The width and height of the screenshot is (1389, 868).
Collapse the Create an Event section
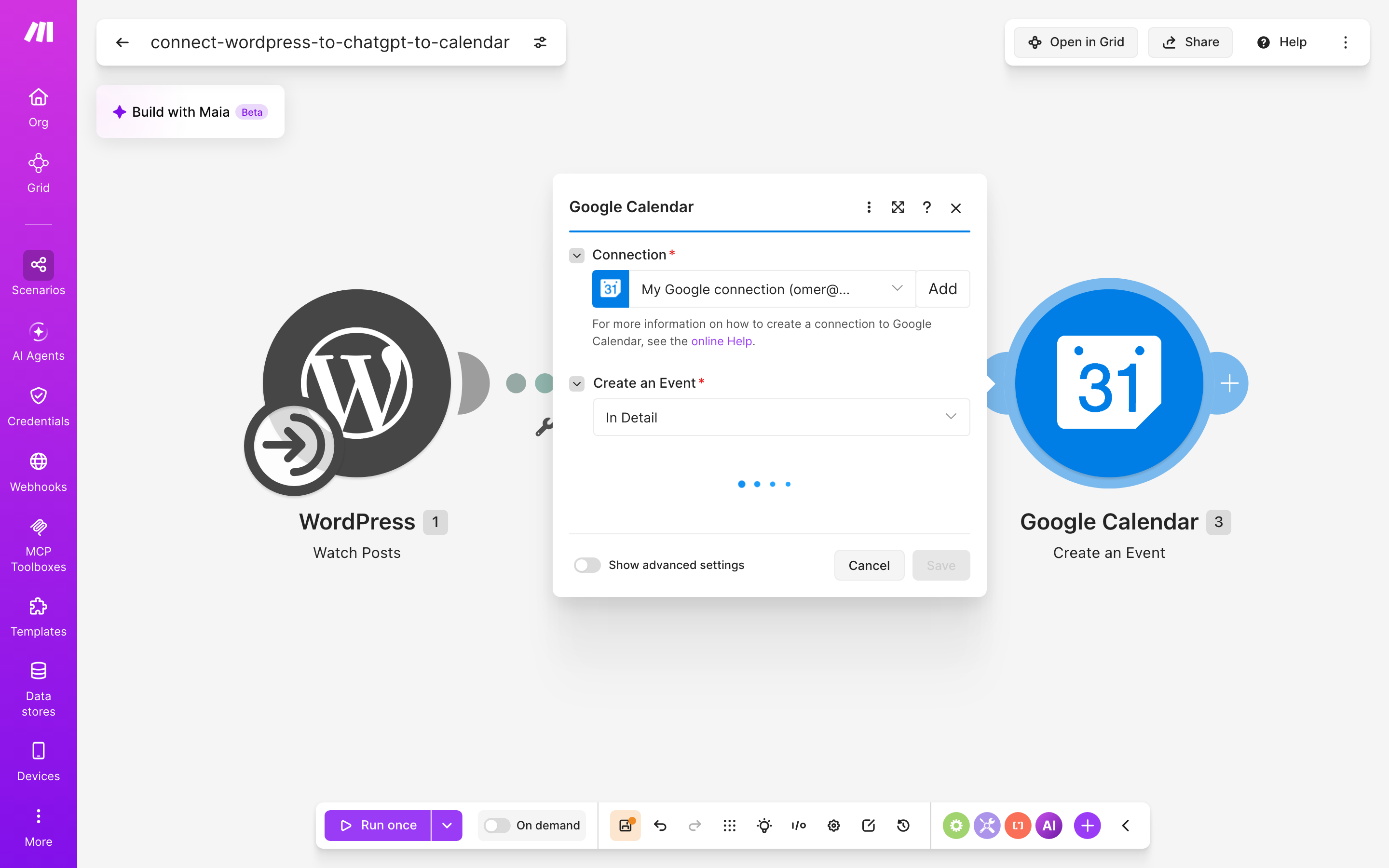pos(577,383)
